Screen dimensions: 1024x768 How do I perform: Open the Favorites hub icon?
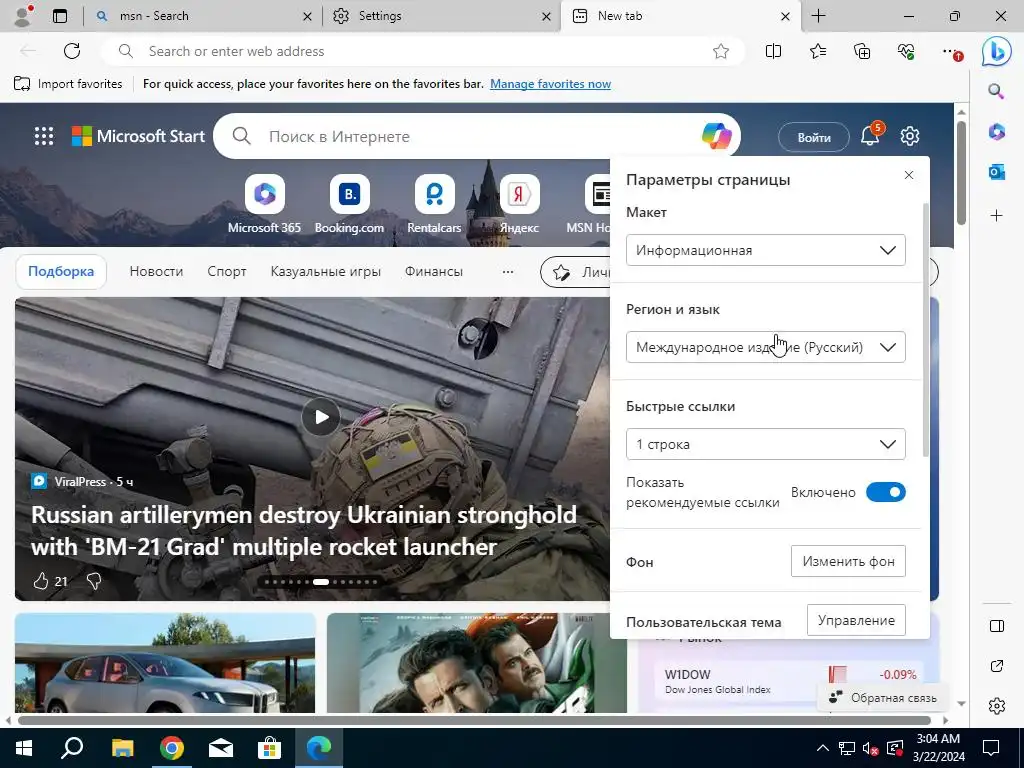pos(818,51)
